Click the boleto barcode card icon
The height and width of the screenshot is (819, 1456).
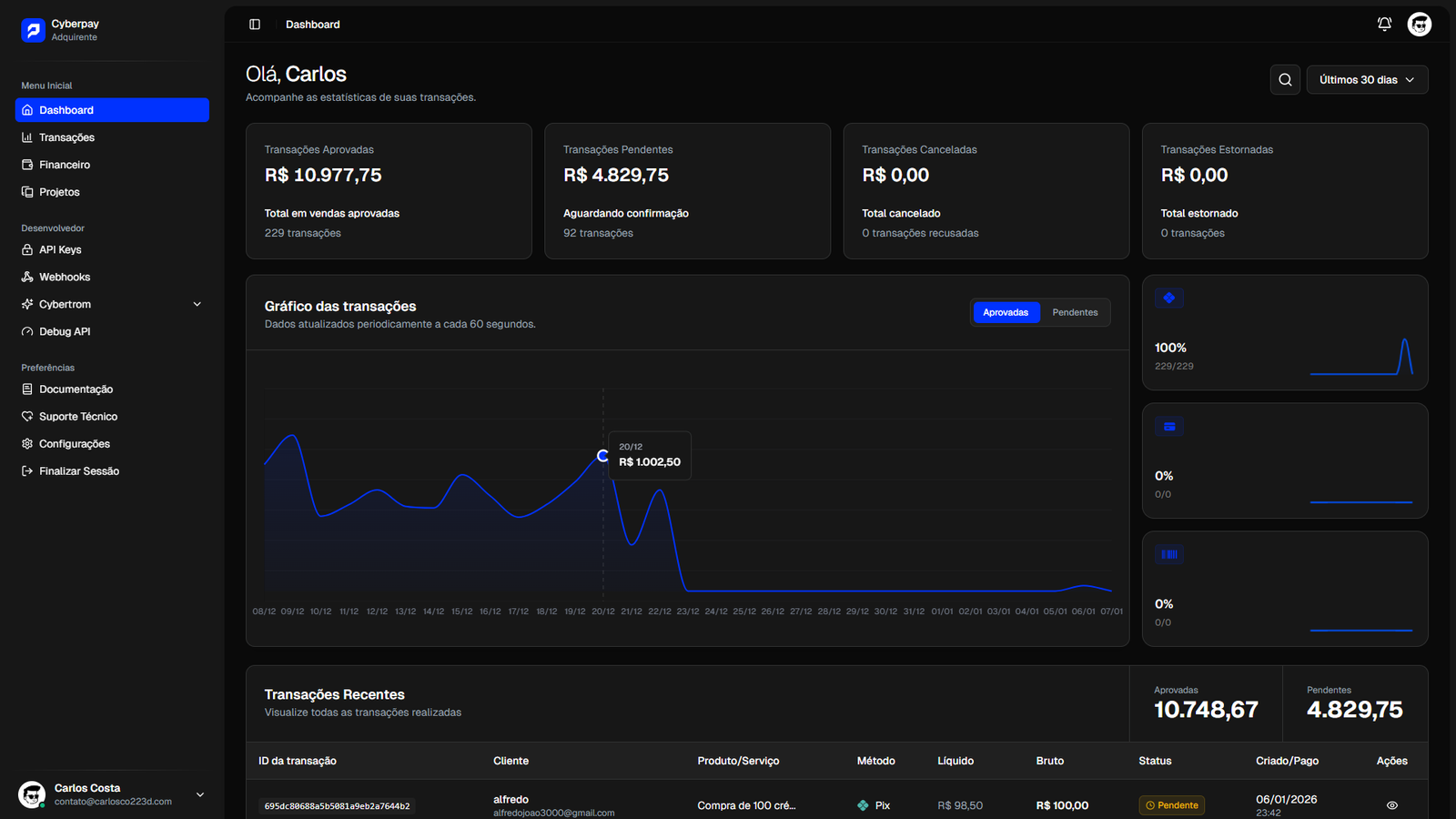pyautogui.click(x=1169, y=554)
